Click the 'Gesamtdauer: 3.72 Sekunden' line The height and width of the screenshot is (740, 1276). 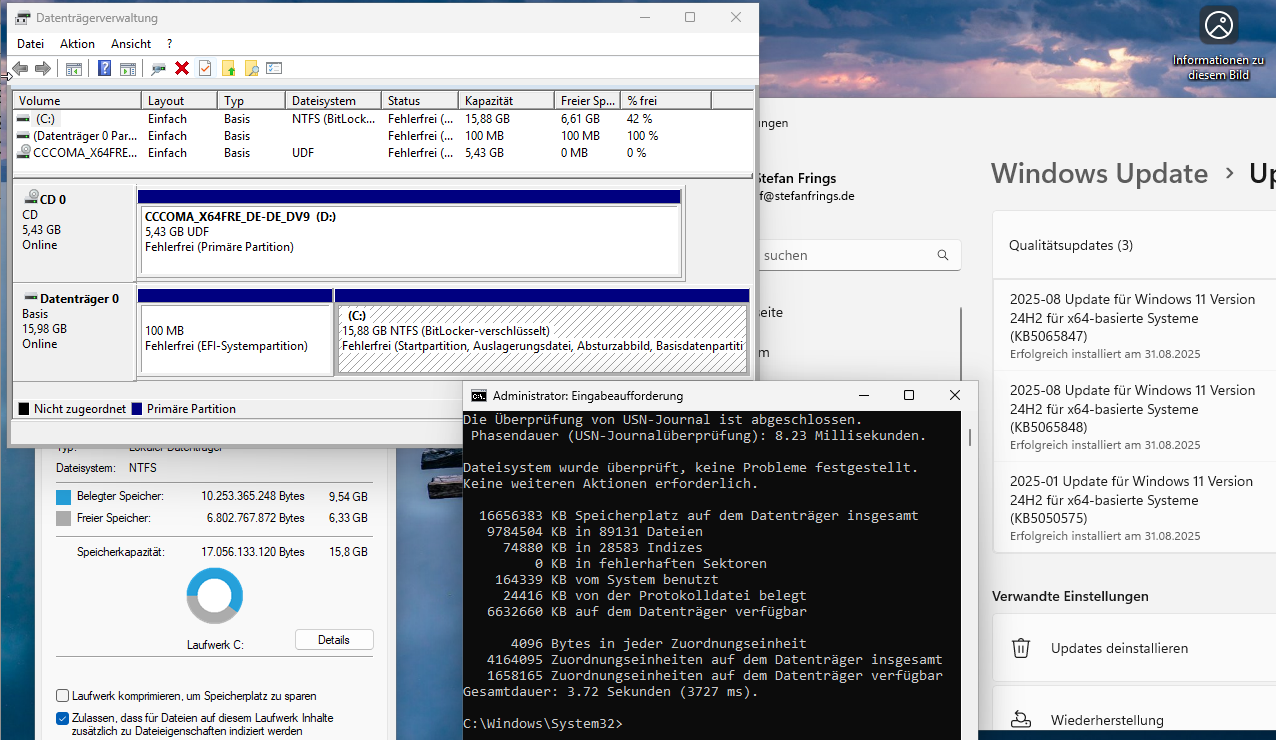point(611,691)
